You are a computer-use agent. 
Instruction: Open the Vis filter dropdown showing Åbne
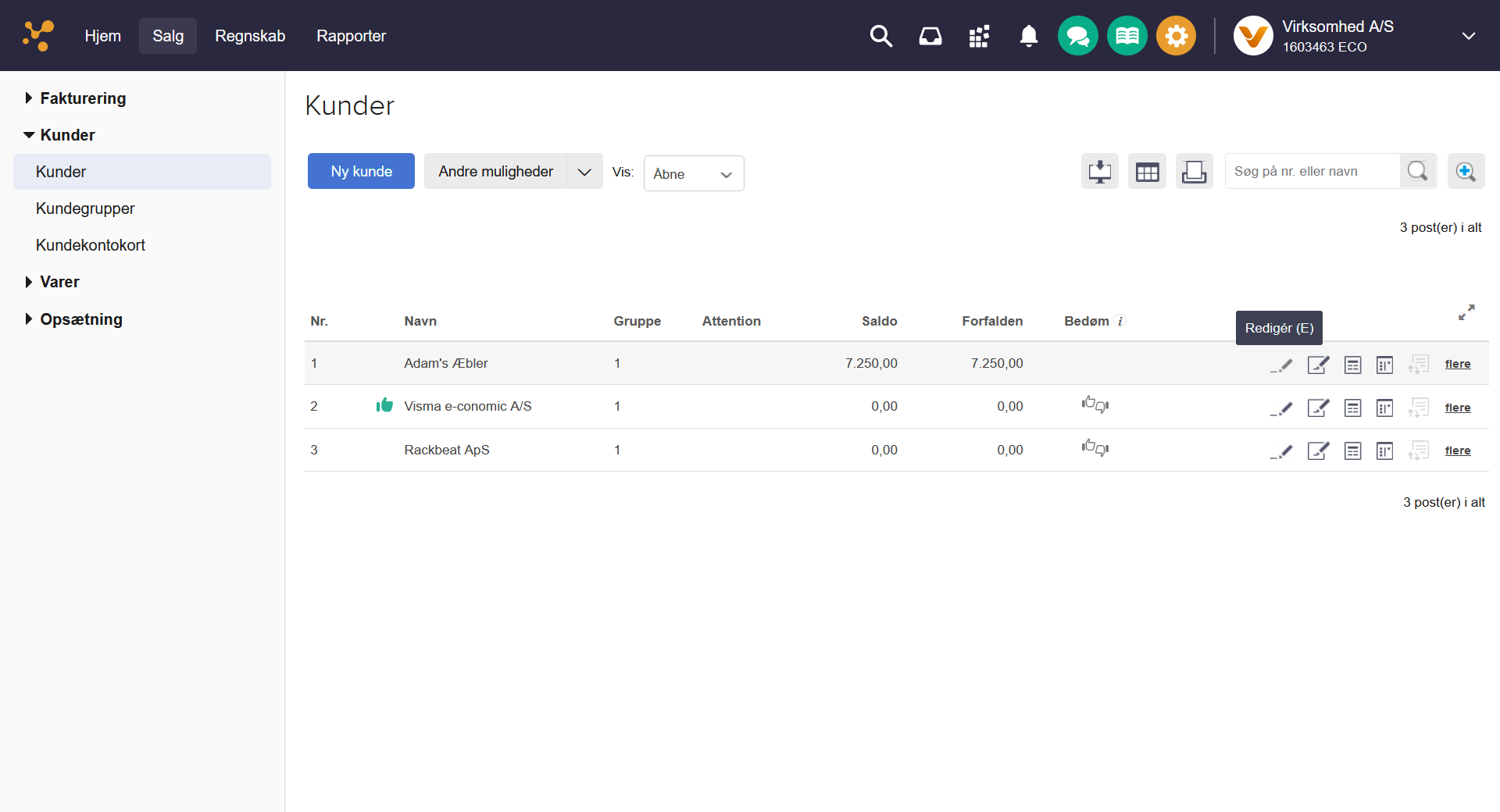(x=693, y=173)
